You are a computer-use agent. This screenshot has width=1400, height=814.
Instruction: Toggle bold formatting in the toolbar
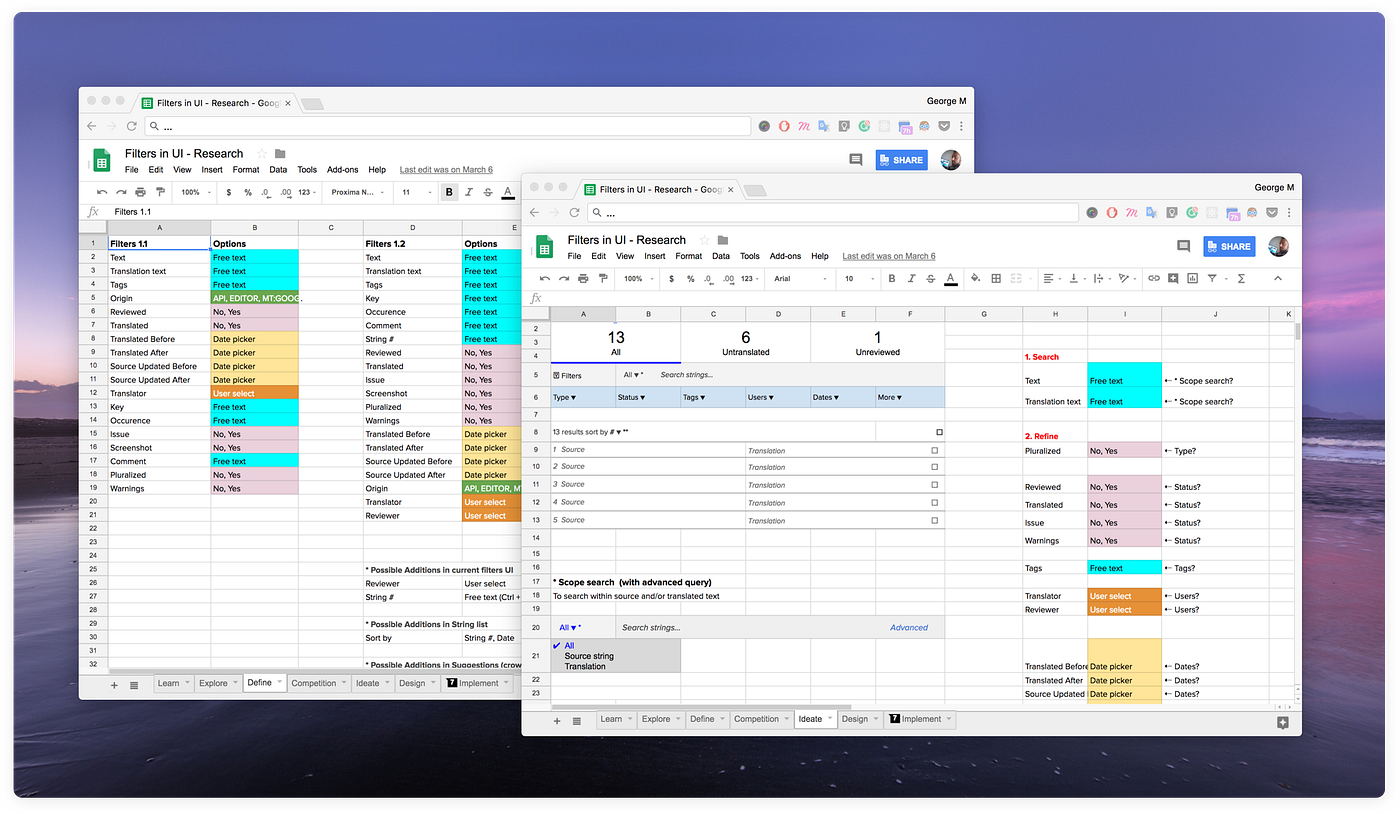click(x=892, y=278)
